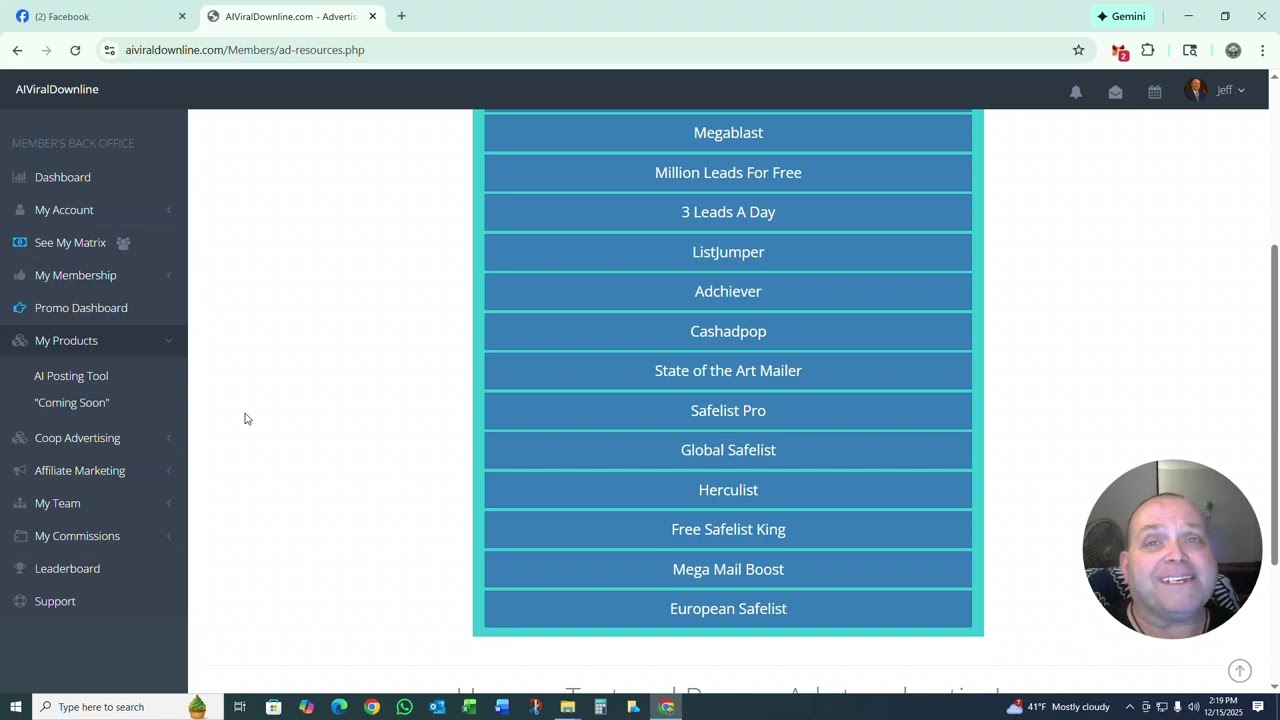Open Microsoft Edge from the taskbar
This screenshot has width=1280, height=720.
tap(339, 707)
